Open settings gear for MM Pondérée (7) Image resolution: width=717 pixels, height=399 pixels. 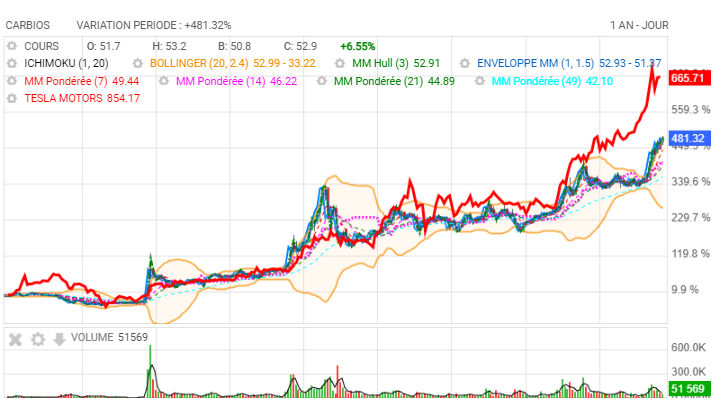tap(12, 81)
